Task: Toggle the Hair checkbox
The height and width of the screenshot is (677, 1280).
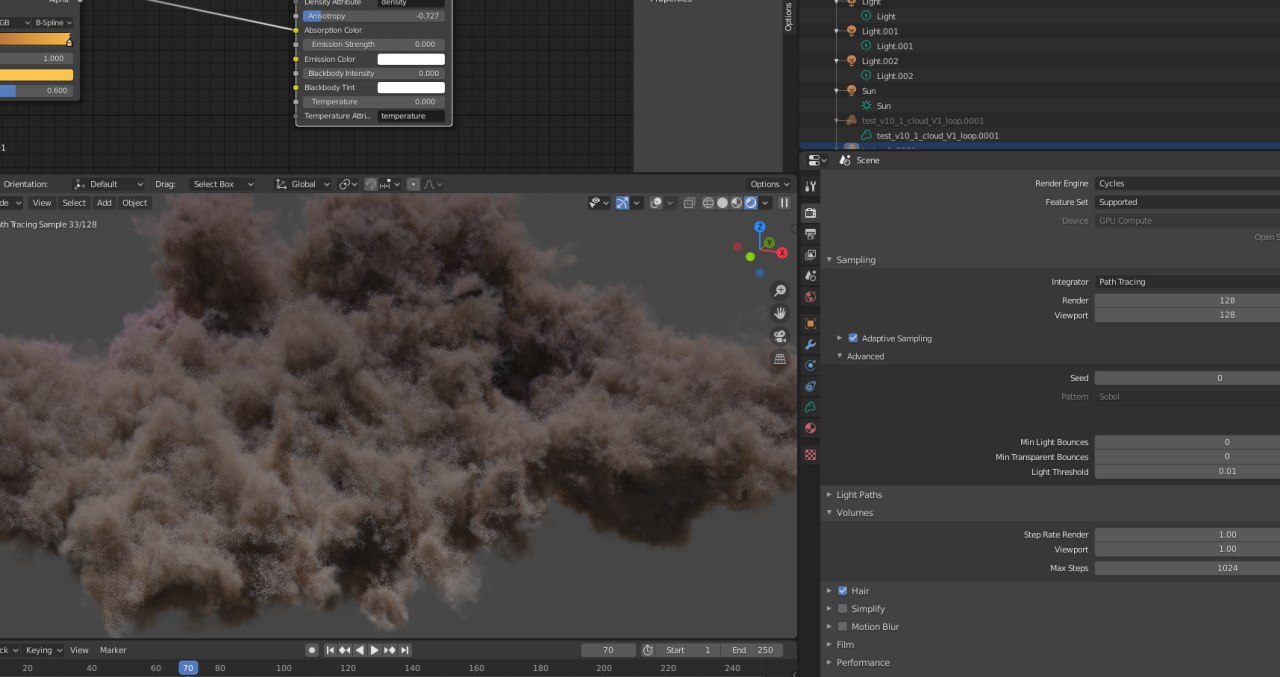Action: (843, 591)
